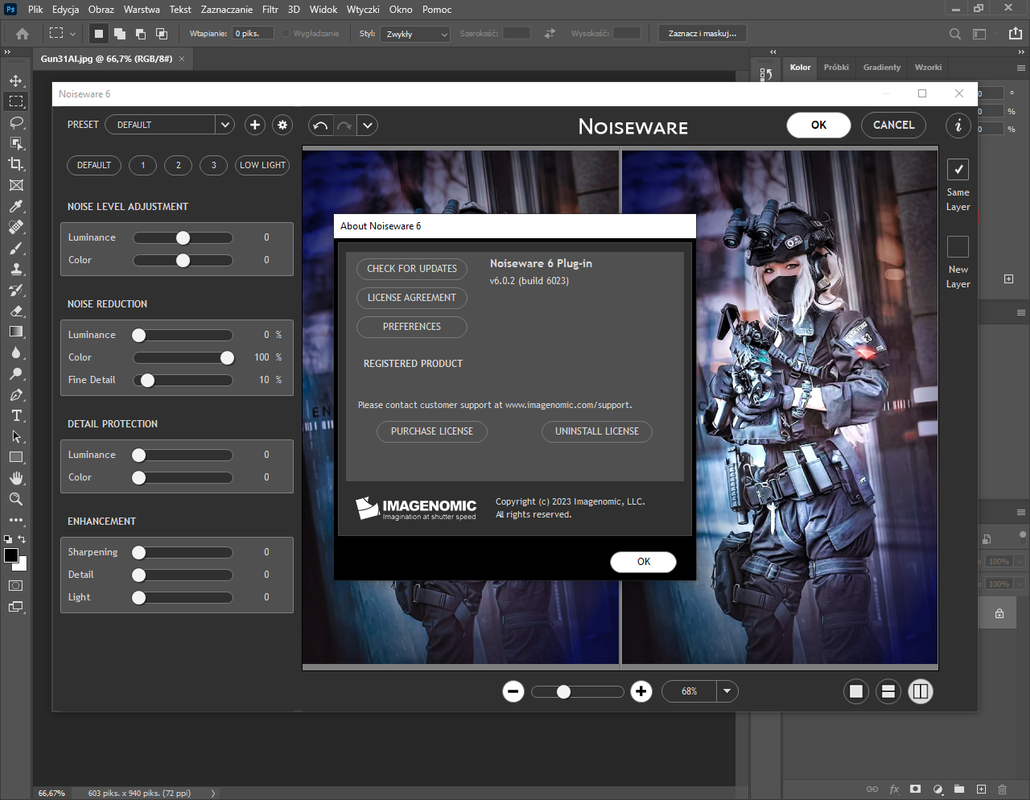The width and height of the screenshot is (1030, 800).
Task: Select the Move tool in Photoshop toolbar
Action: coord(16,81)
